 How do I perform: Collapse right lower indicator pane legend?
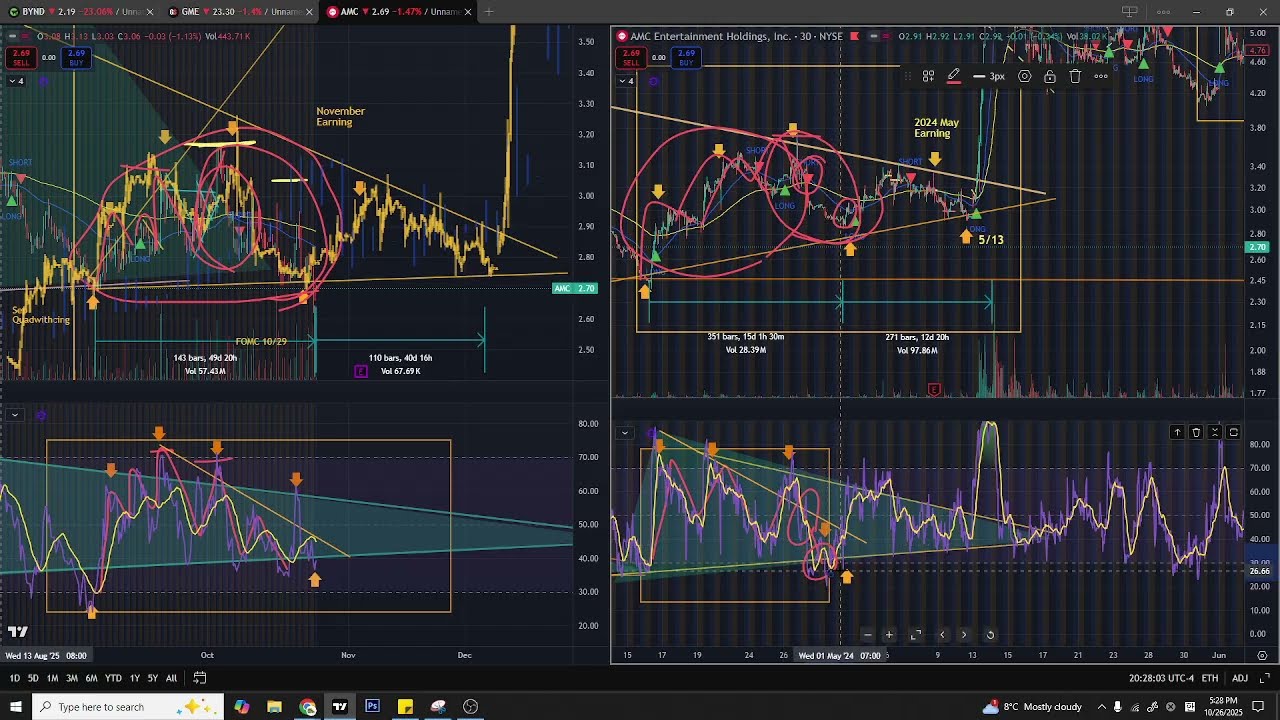(625, 433)
